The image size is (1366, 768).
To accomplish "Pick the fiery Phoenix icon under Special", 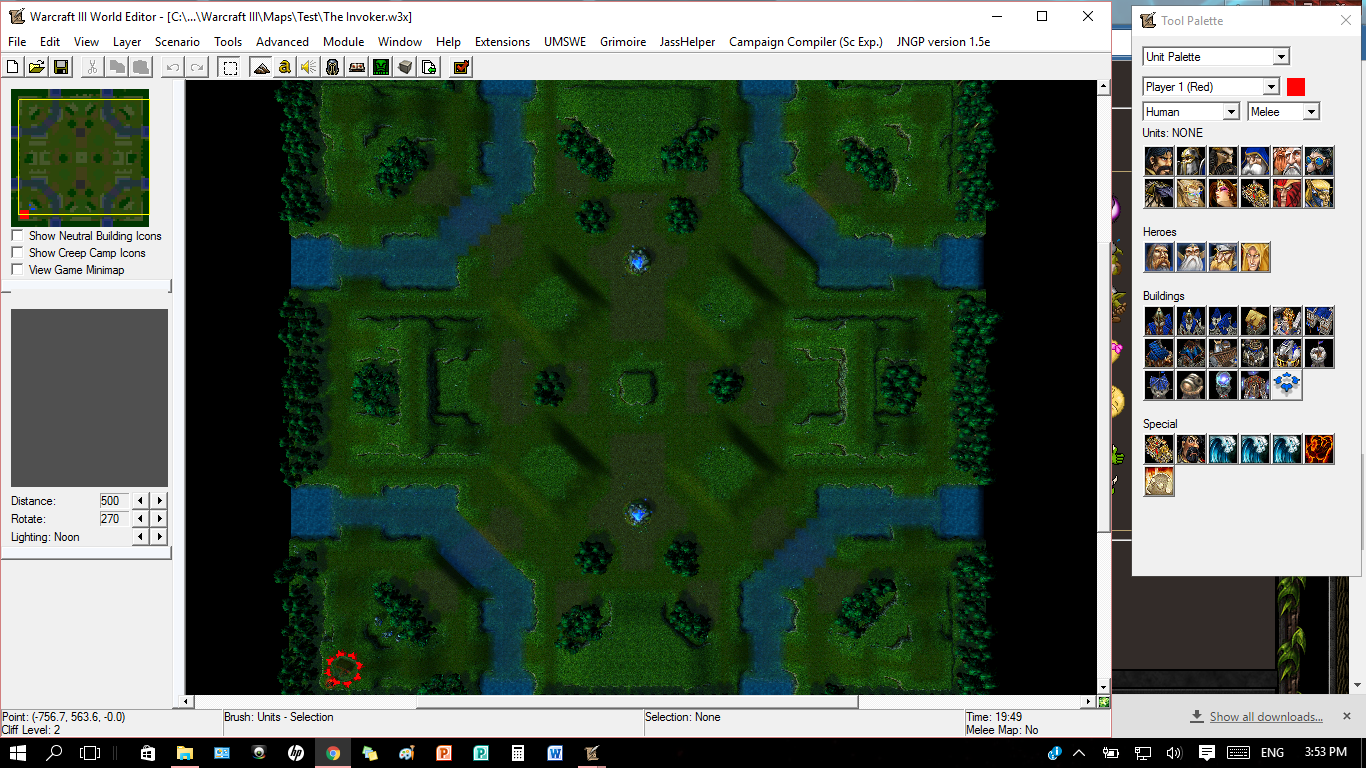I will point(1319,449).
